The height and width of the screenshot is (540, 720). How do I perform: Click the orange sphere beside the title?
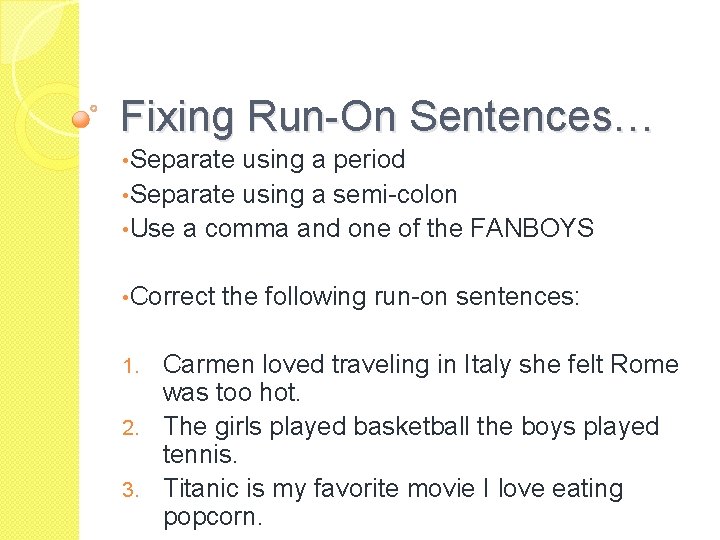81,119
